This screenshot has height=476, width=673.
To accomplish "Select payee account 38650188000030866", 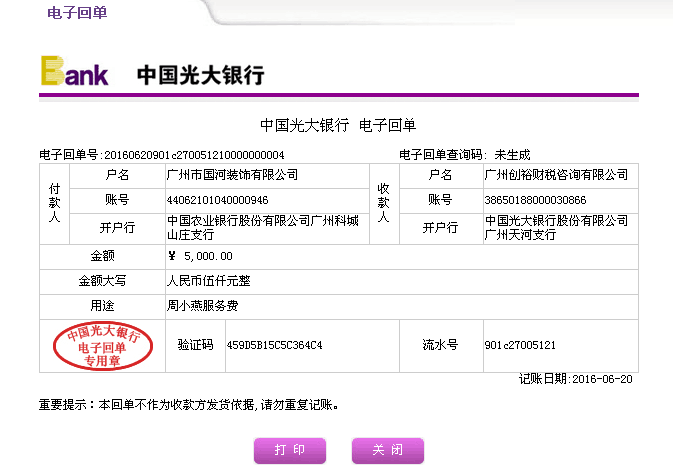I will (x=535, y=200).
